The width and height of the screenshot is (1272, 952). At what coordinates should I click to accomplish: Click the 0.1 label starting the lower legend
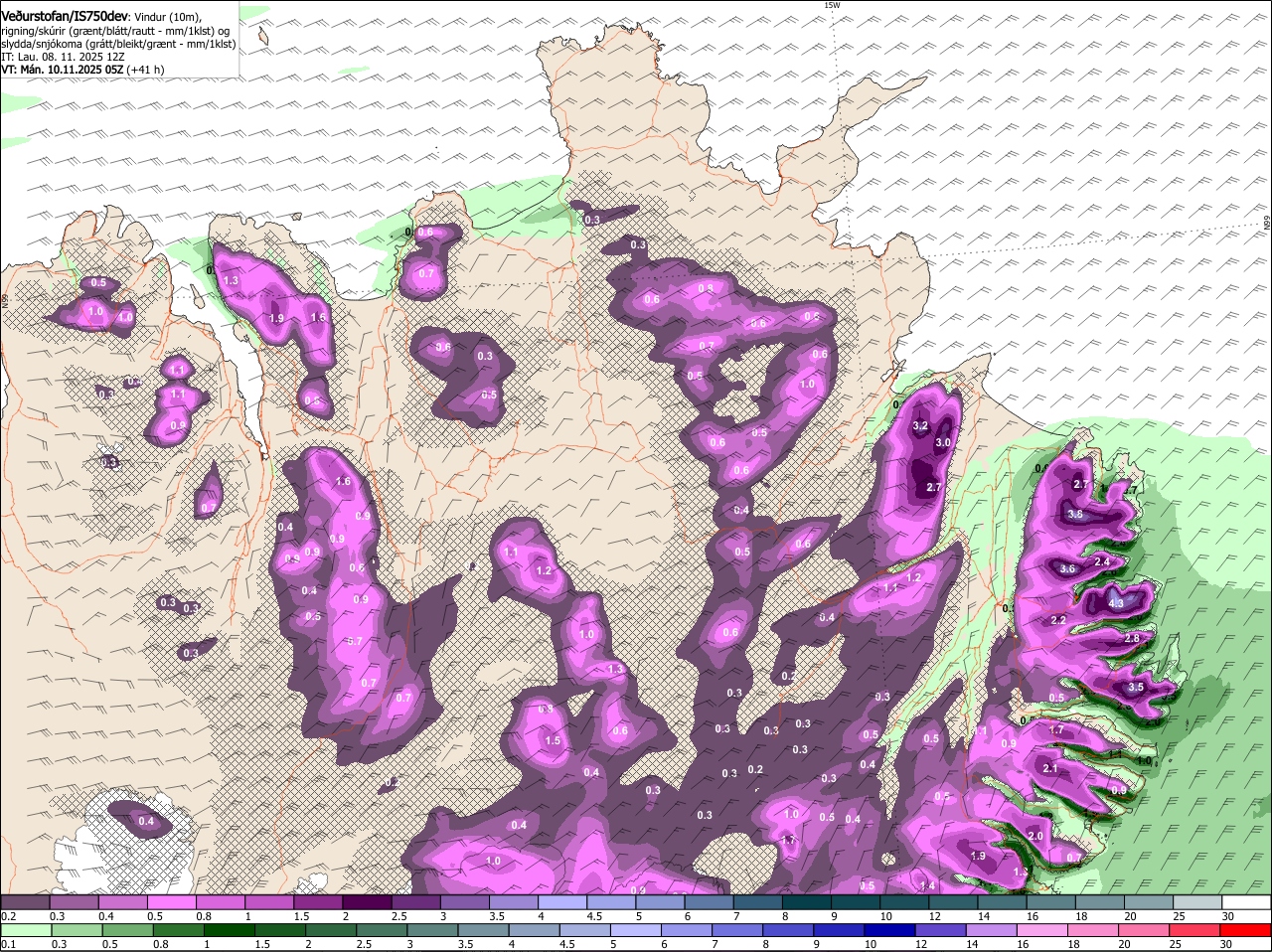(8, 944)
